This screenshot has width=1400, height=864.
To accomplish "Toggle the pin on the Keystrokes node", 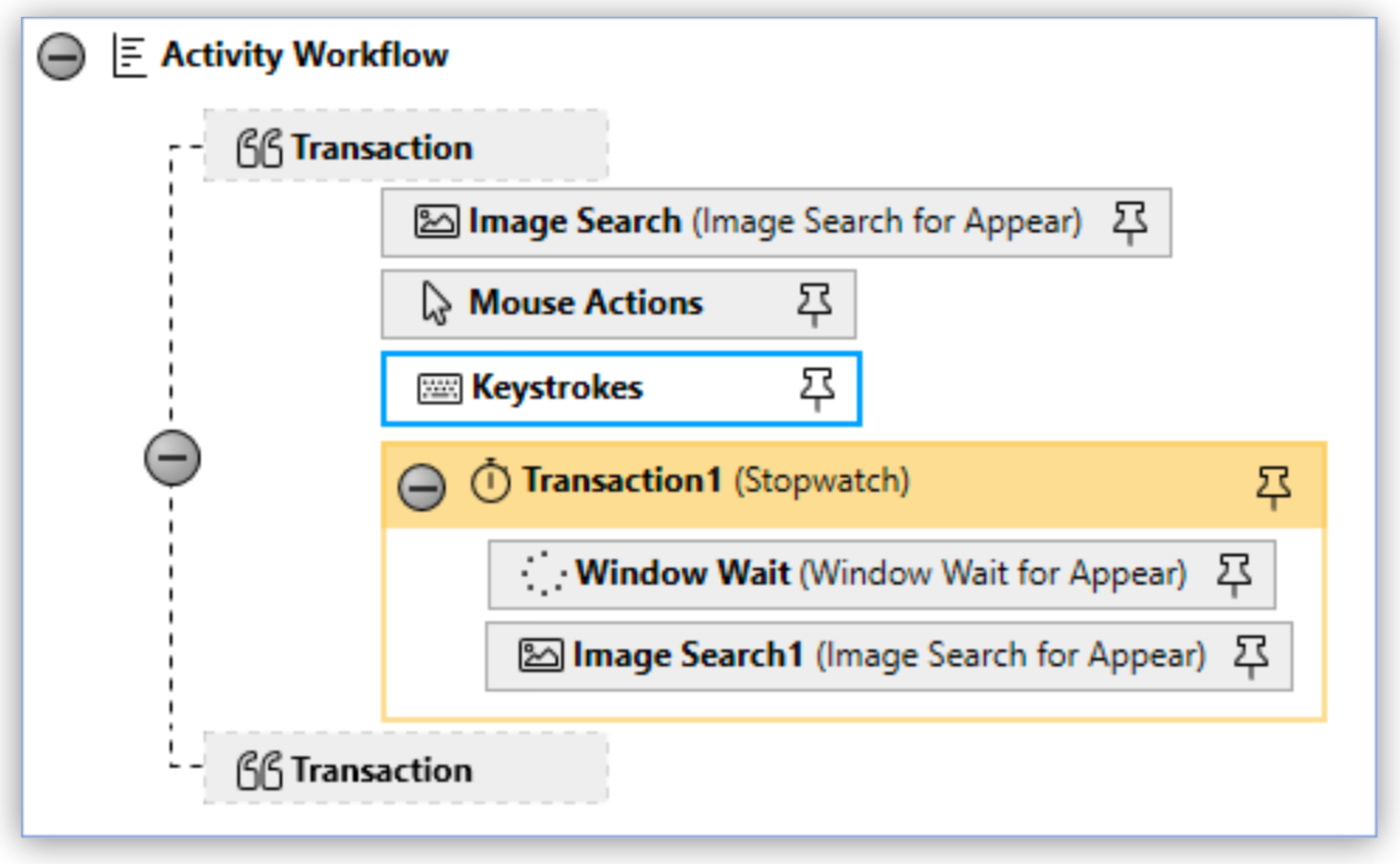I will (816, 388).
